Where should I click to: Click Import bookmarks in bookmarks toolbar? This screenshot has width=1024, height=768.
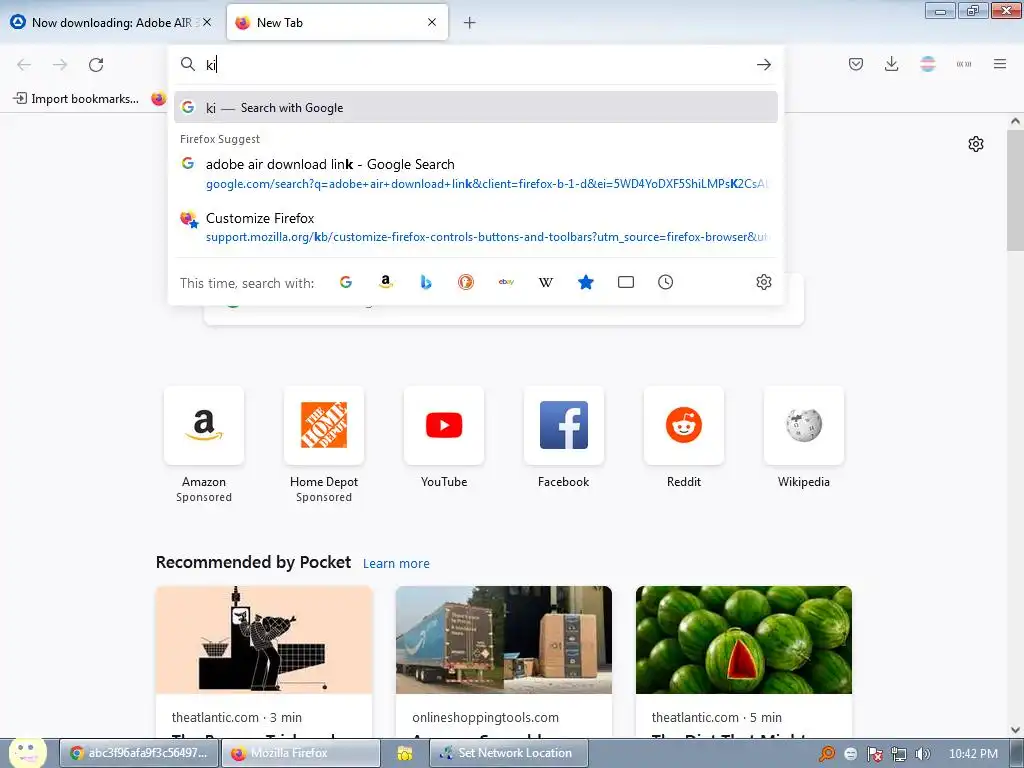click(76, 99)
